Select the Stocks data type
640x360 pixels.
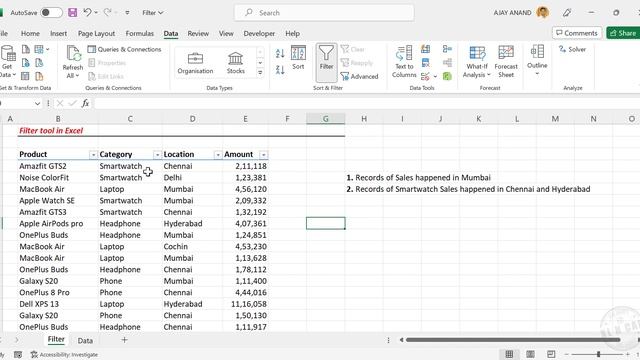tap(236, 63)
